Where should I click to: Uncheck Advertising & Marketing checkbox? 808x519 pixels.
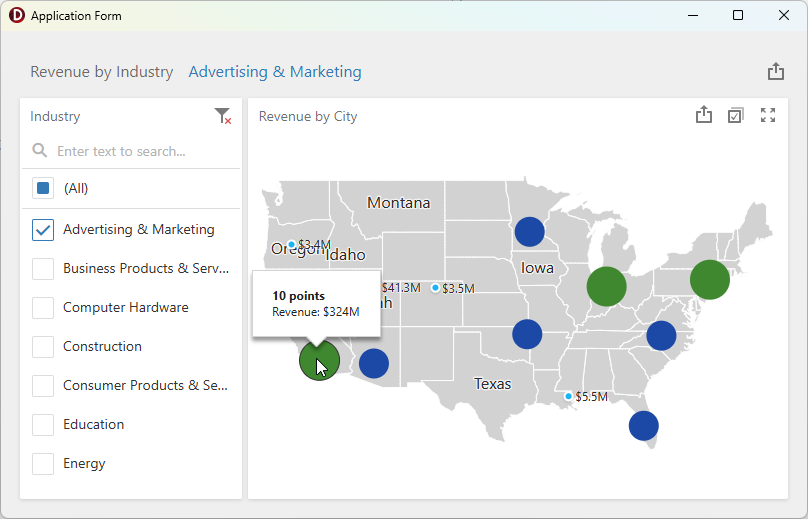(43, 229)
